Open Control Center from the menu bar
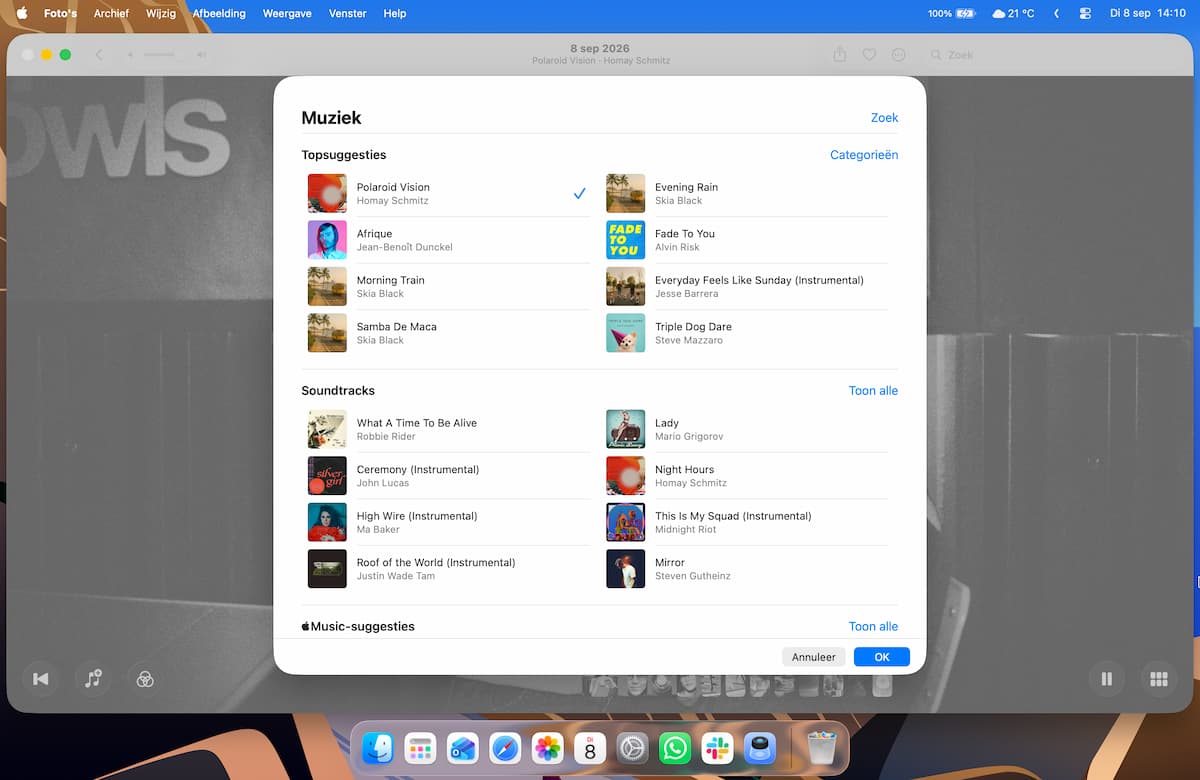This screenshot has width=1200, height=780. (1086, 14)
